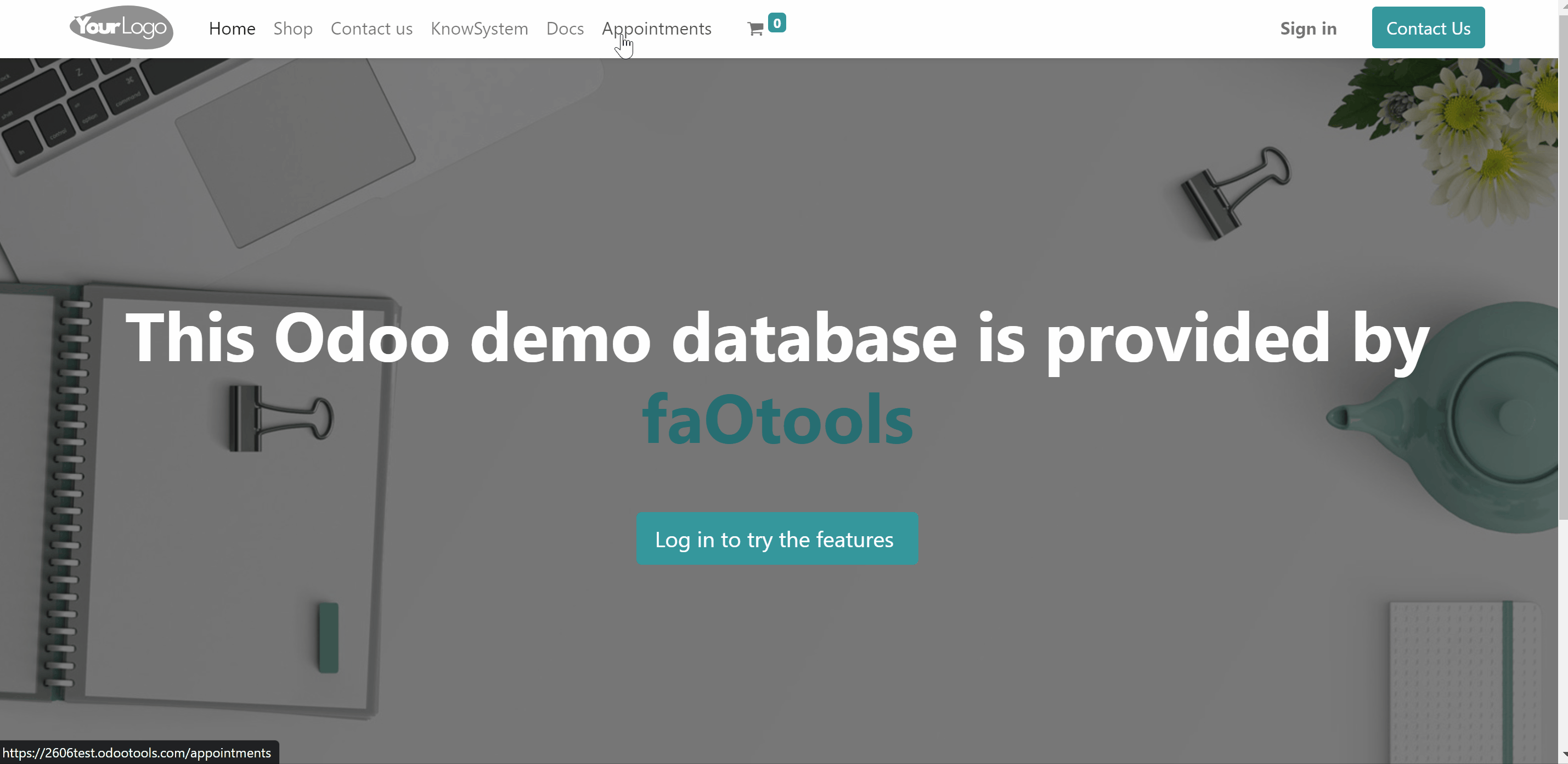
Task: Open the Docs menu item
Action: (565, 29)
